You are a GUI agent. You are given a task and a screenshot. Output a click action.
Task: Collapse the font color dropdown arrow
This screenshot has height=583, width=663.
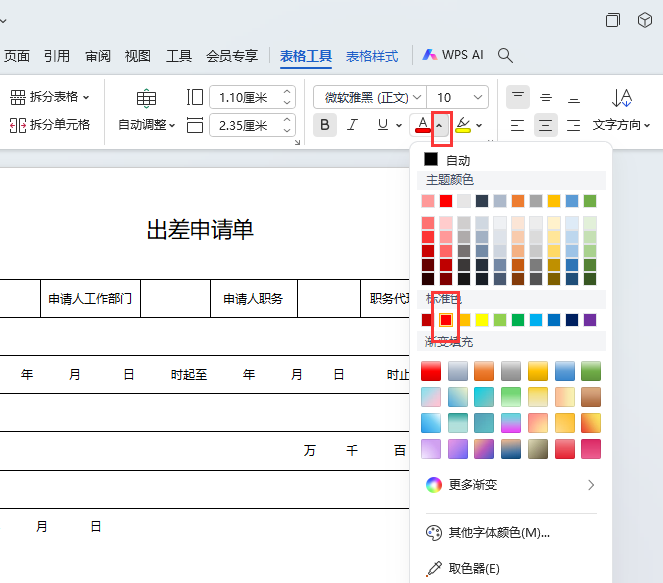click(440, 125)
